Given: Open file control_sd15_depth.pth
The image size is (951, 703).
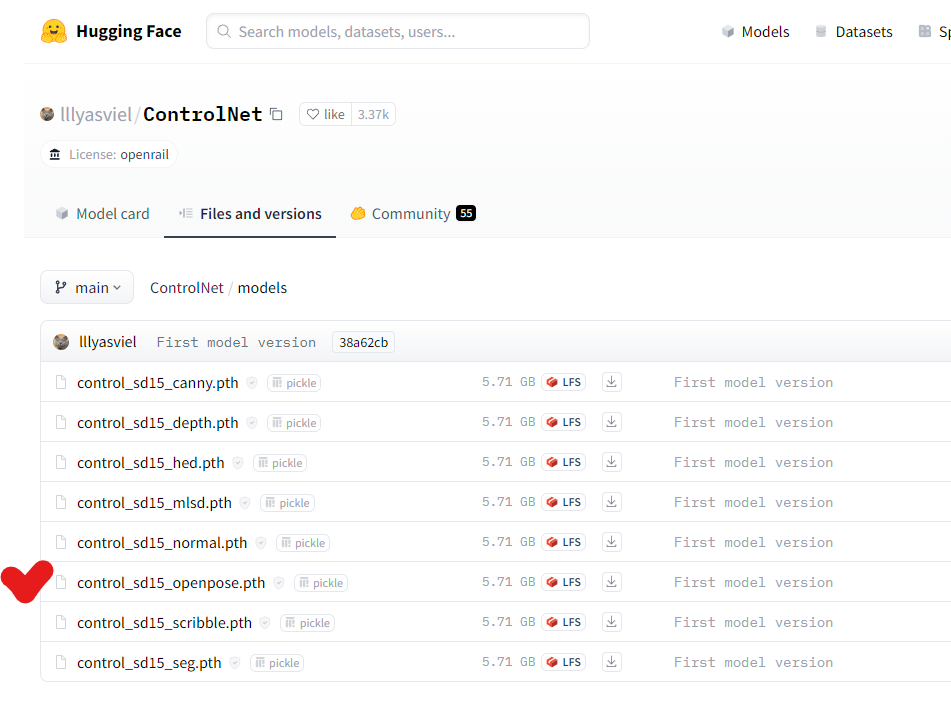Looking at the screenshot, I should click(x=158, y=423).
